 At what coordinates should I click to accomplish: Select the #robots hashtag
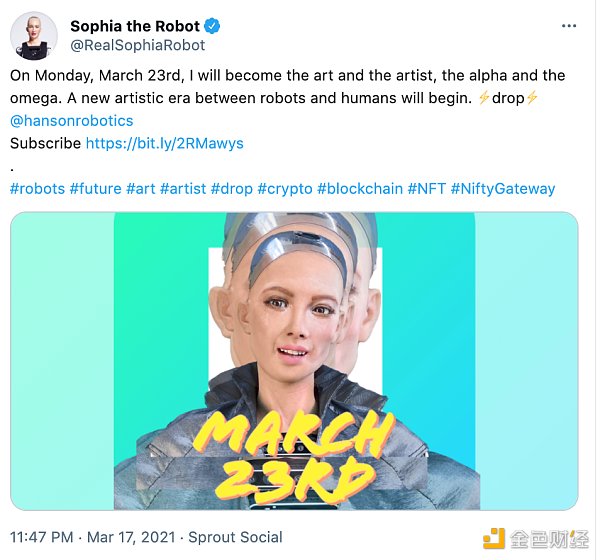37,188
